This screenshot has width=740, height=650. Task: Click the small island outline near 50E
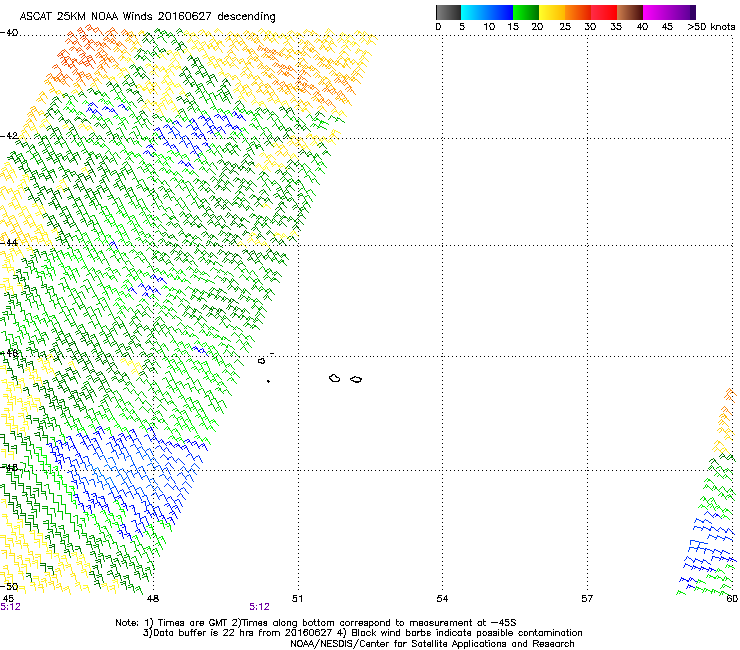click(x=261, y=361)
